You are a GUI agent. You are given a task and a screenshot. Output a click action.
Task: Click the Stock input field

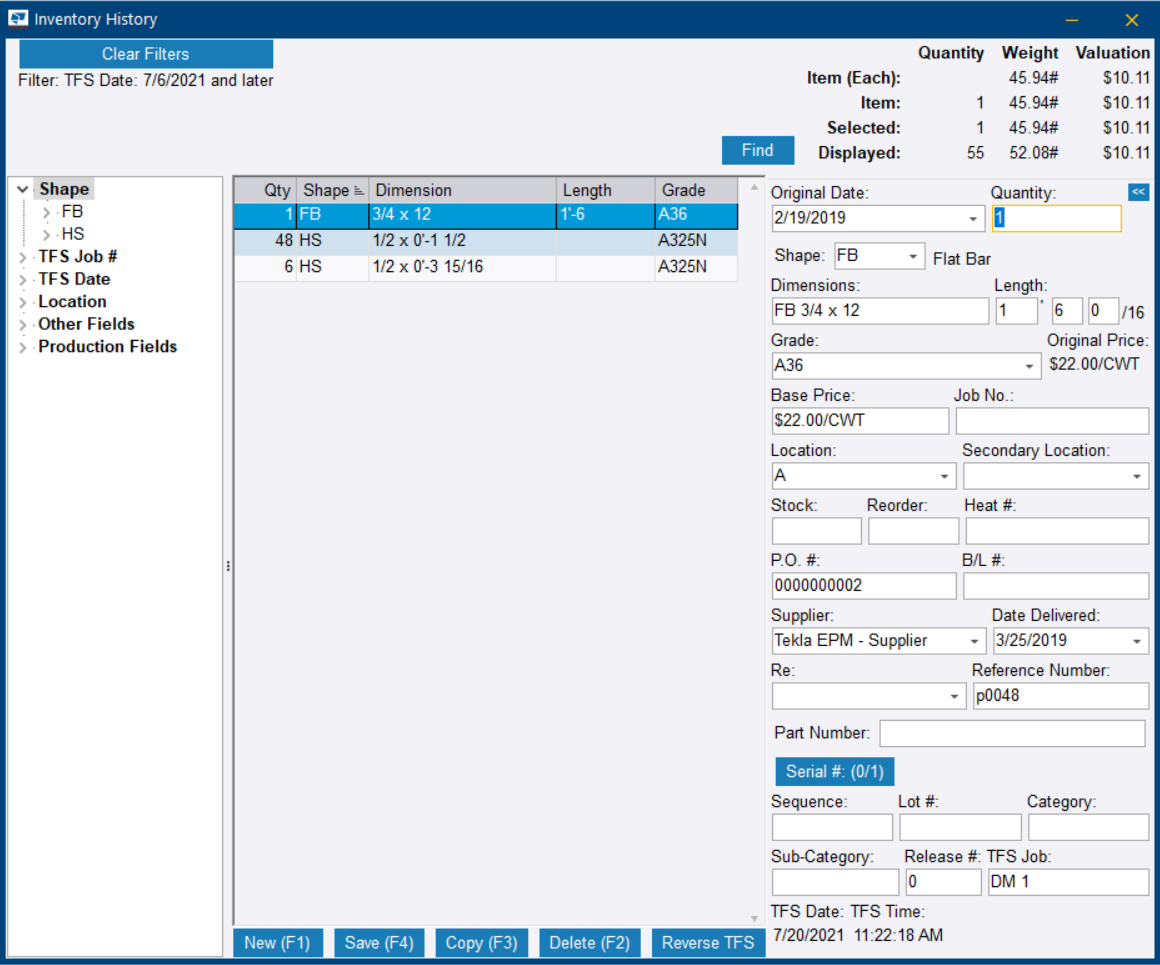pos(817,531)
